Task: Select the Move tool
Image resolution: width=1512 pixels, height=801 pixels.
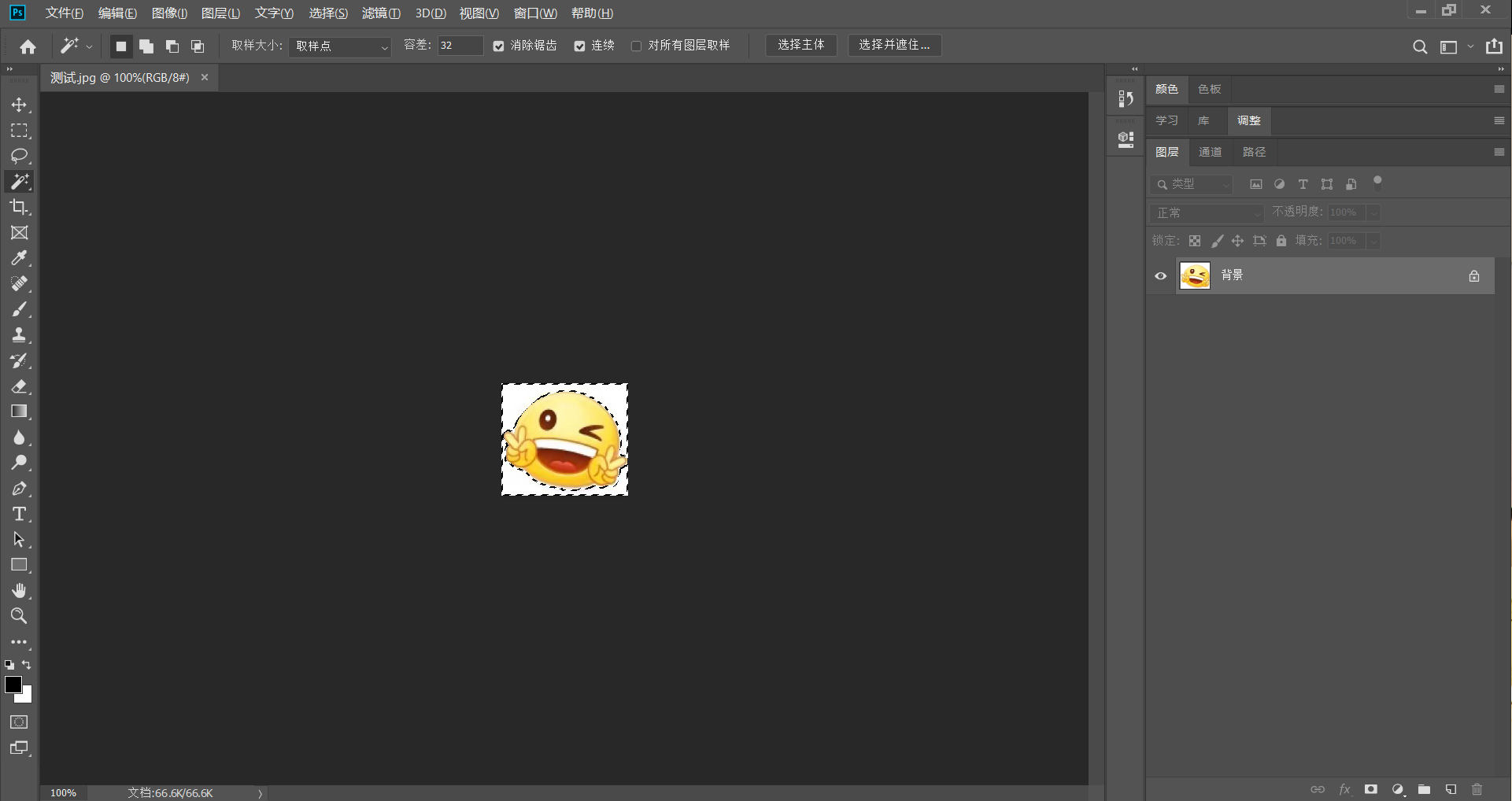Action: point(20,104)
